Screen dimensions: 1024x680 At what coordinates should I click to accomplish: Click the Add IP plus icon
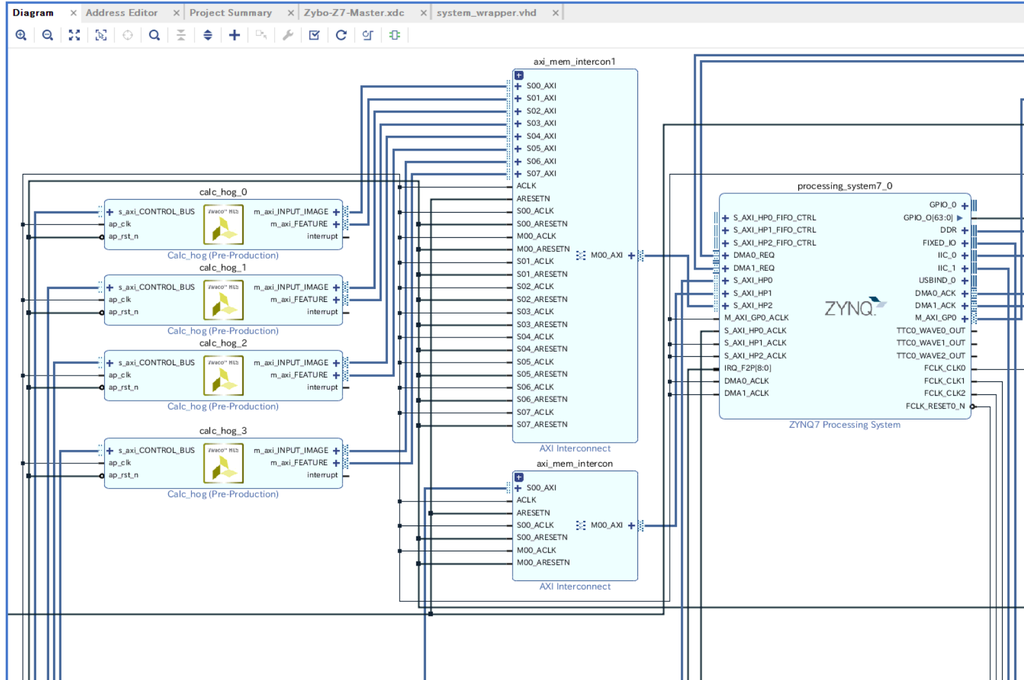(234, 35)
